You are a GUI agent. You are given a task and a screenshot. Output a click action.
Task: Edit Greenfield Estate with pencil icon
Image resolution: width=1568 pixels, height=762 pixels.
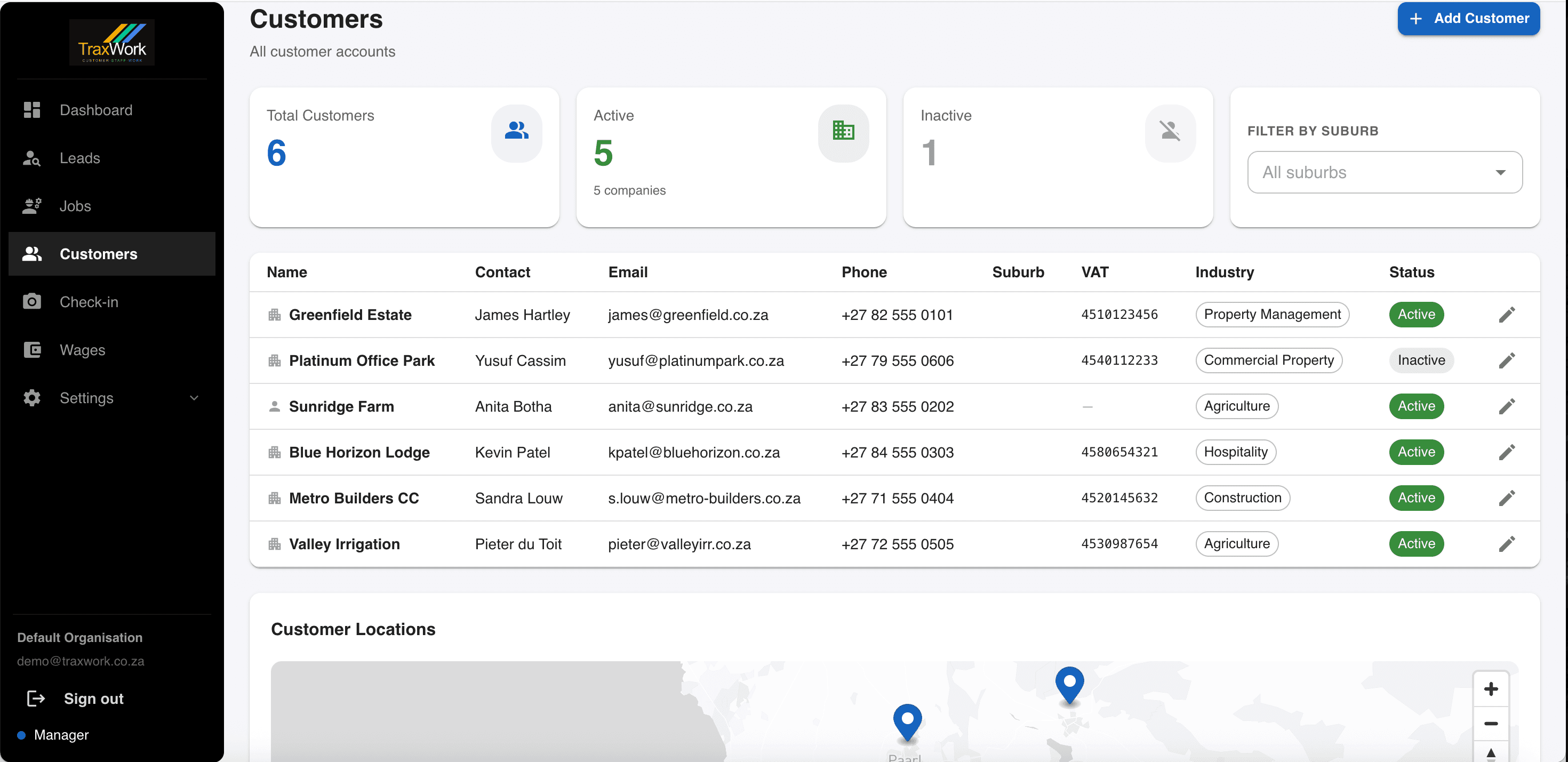coord(1507,315)
